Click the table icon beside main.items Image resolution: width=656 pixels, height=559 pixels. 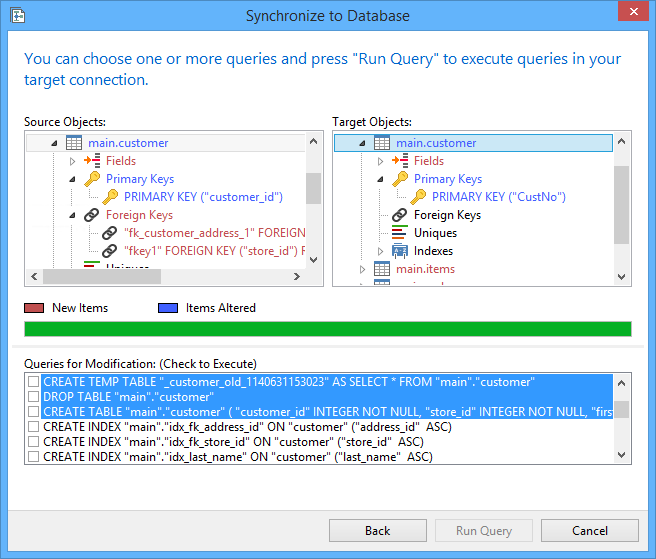pos(382,269)
